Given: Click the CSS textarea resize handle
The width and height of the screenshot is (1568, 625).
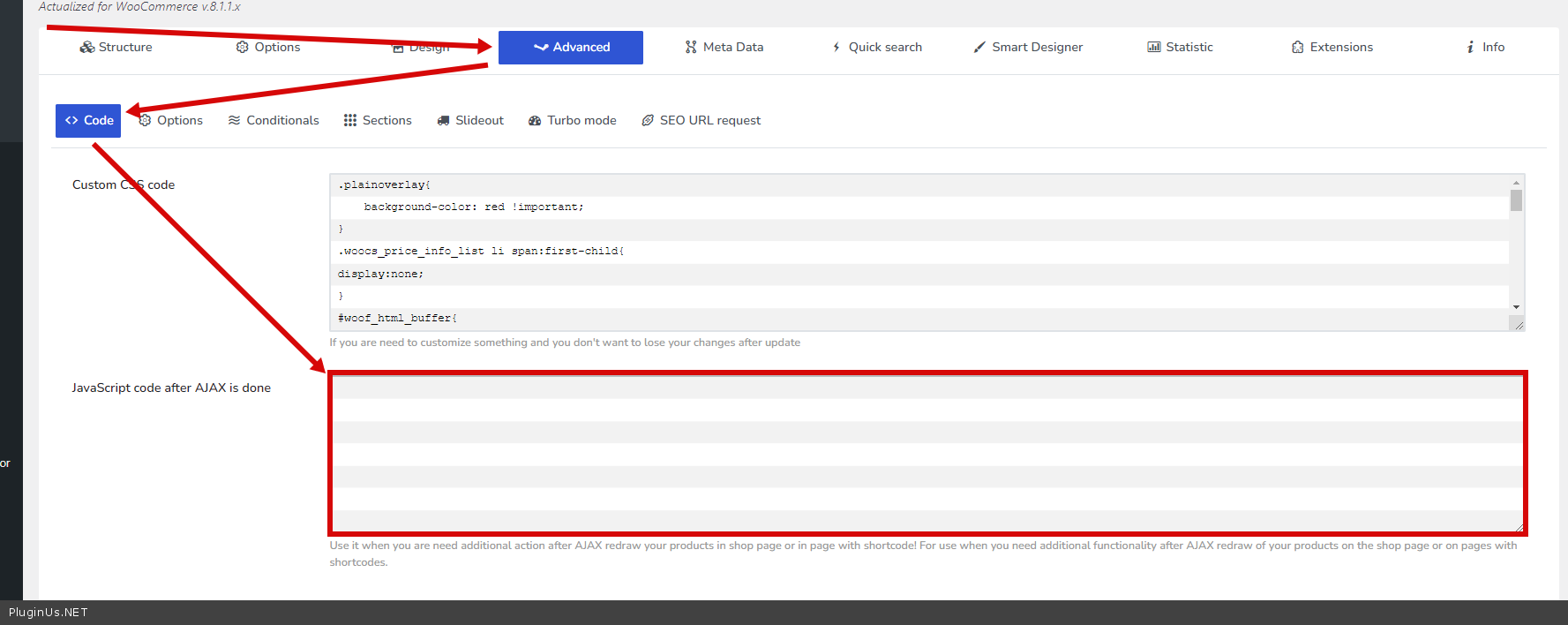Looking at the screenshot, I should [1518, 325].
